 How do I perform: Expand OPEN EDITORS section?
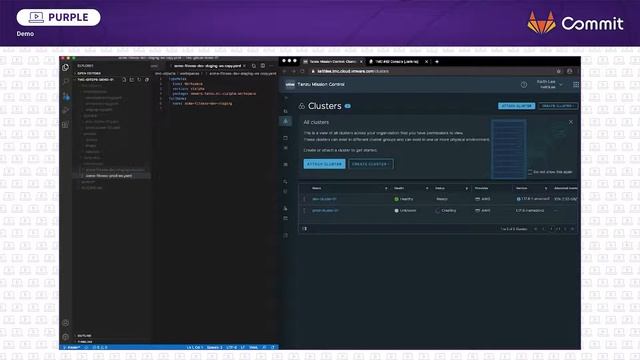(89, 73)
